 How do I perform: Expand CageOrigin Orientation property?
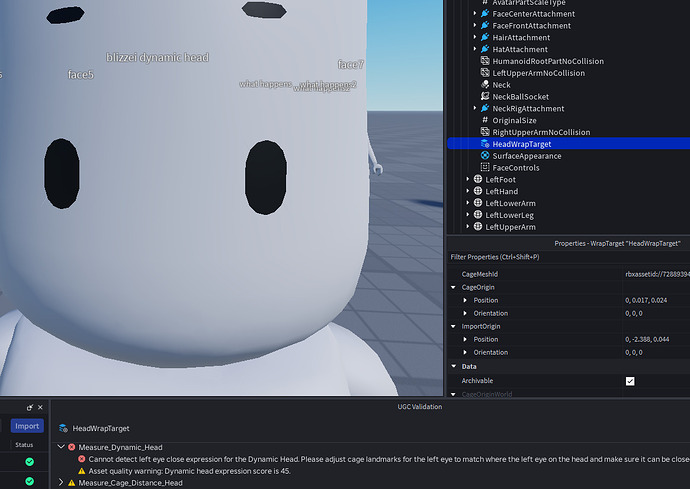click(x=465, y=313)
